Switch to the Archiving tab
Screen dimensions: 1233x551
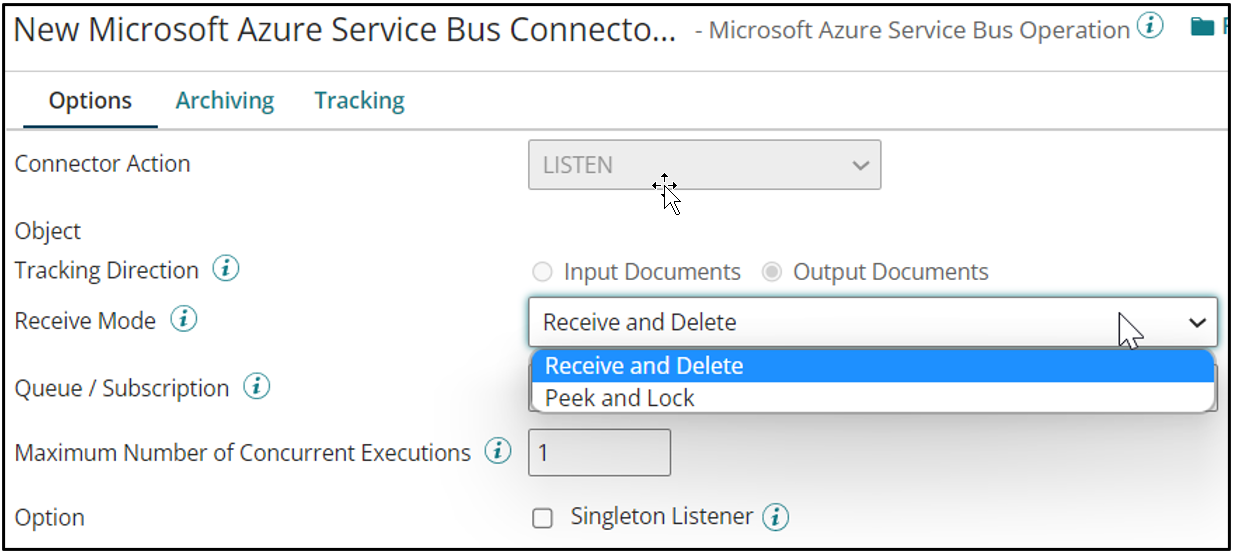pos(225,101)
